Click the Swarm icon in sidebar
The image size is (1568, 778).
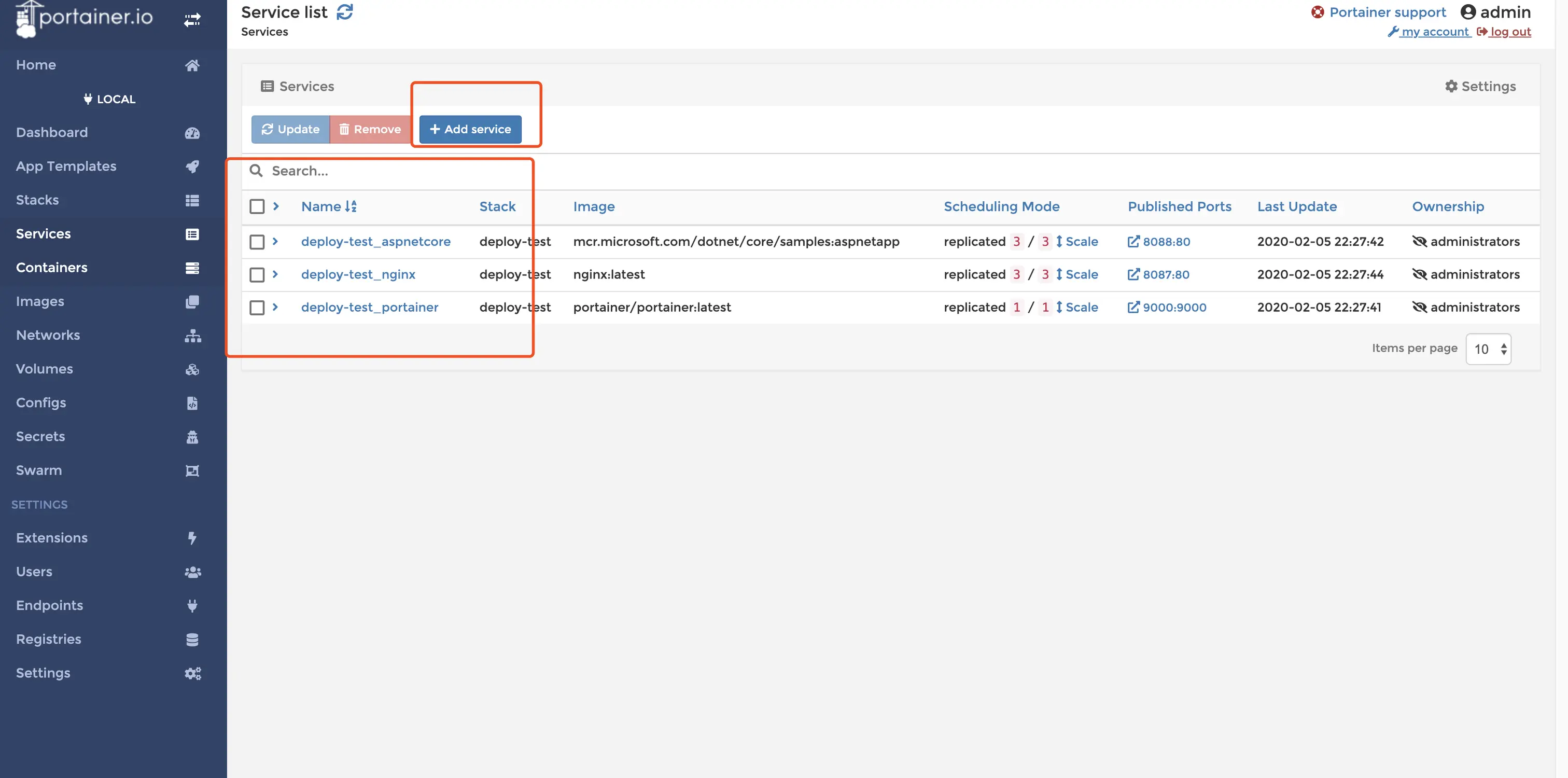click(x=192, y=470)
